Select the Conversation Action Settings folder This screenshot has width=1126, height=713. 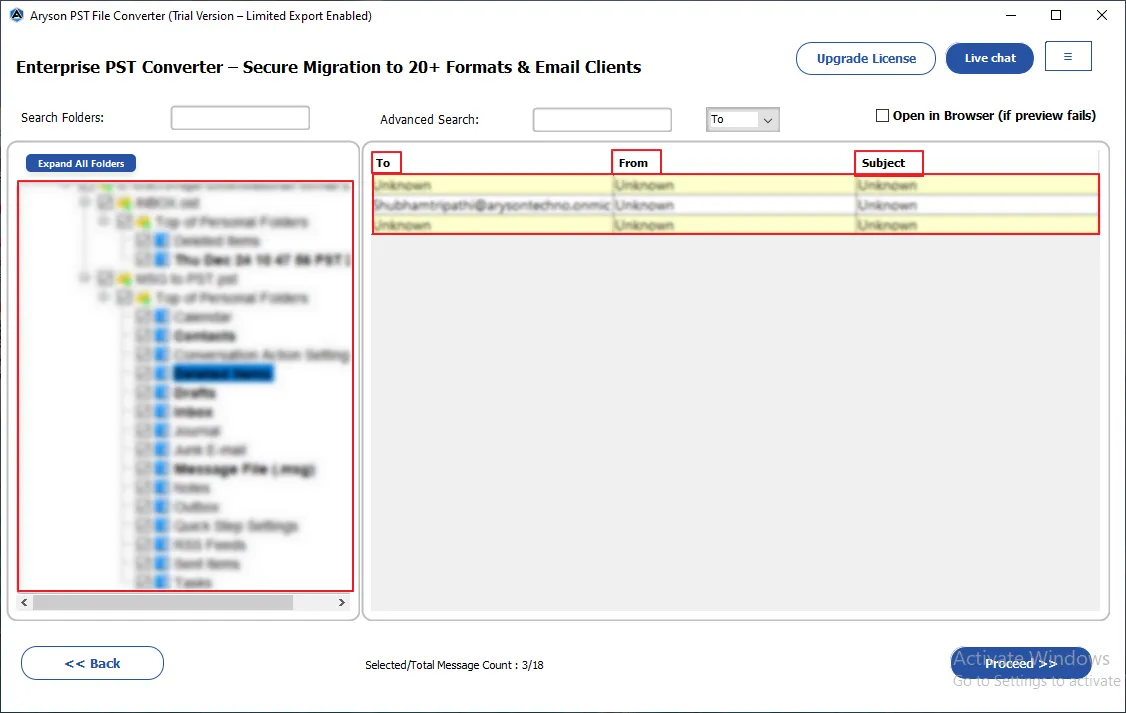point(261,355)
